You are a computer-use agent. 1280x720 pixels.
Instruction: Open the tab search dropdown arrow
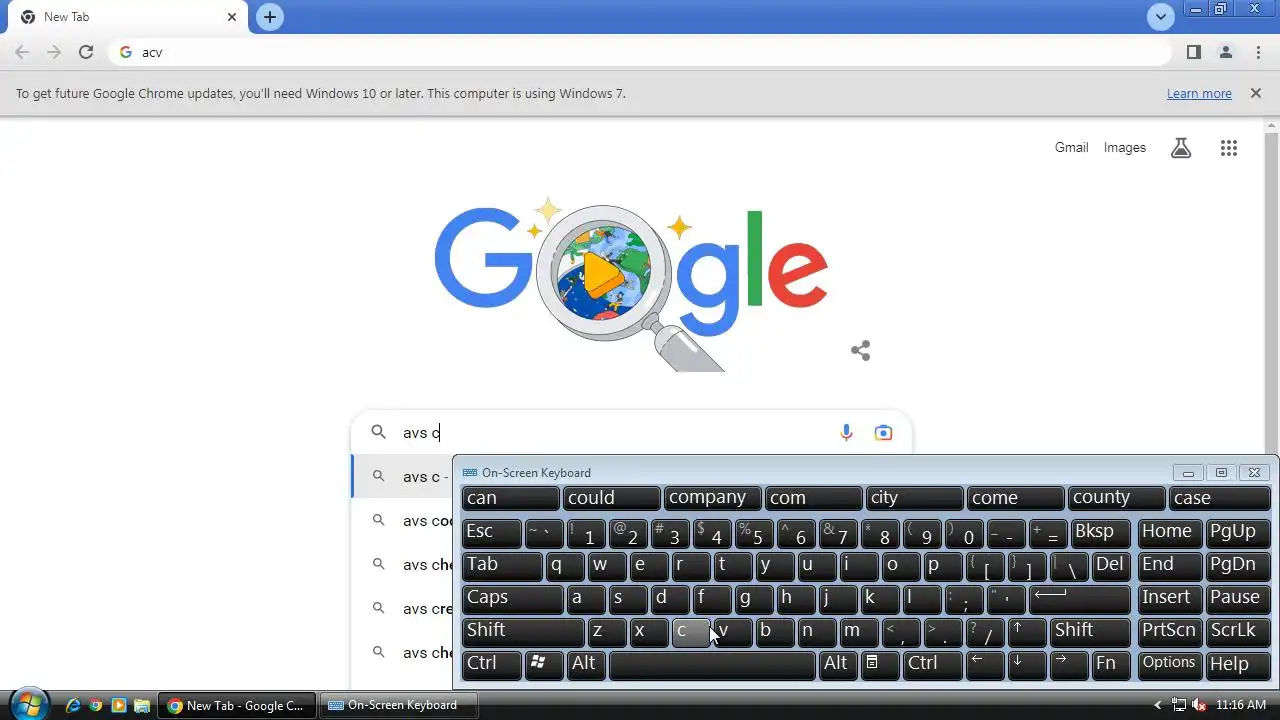tap(1160, 16)
